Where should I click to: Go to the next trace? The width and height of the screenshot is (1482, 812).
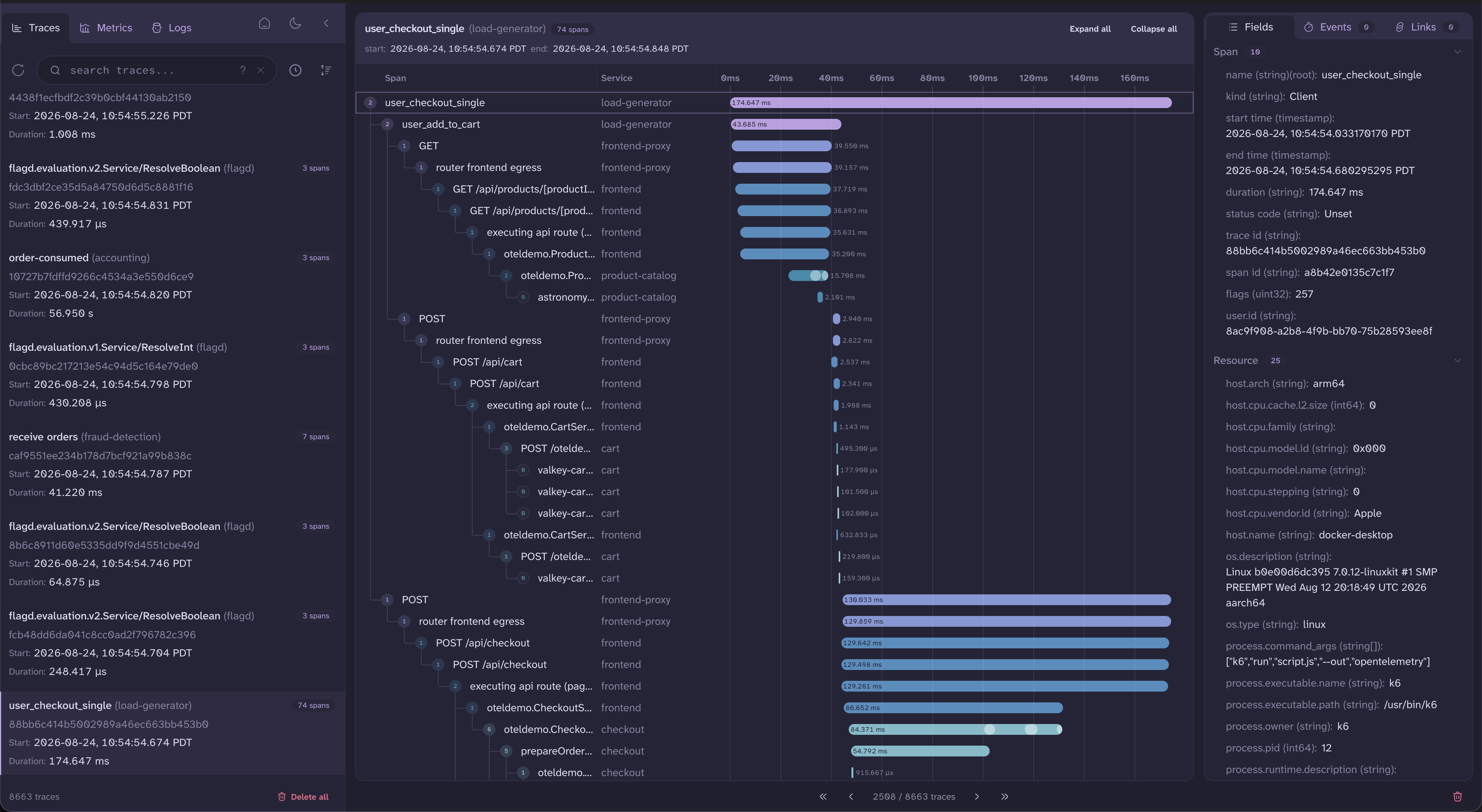(976, 797)
